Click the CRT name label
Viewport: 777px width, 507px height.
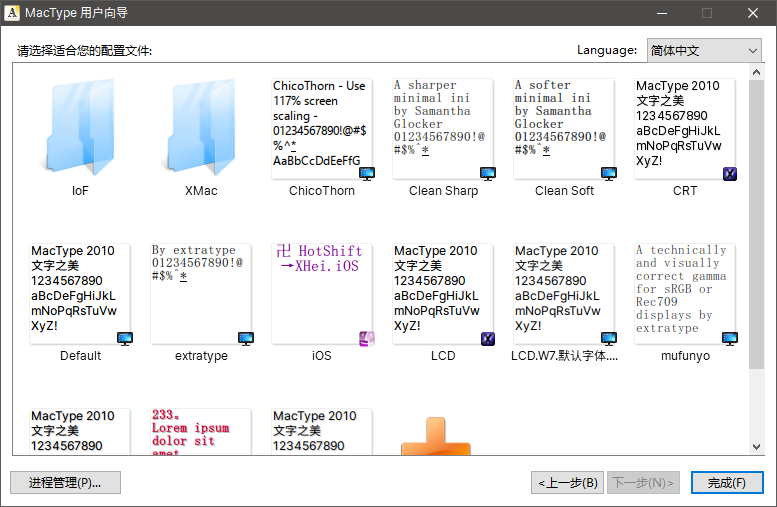[x=685, y=191]
